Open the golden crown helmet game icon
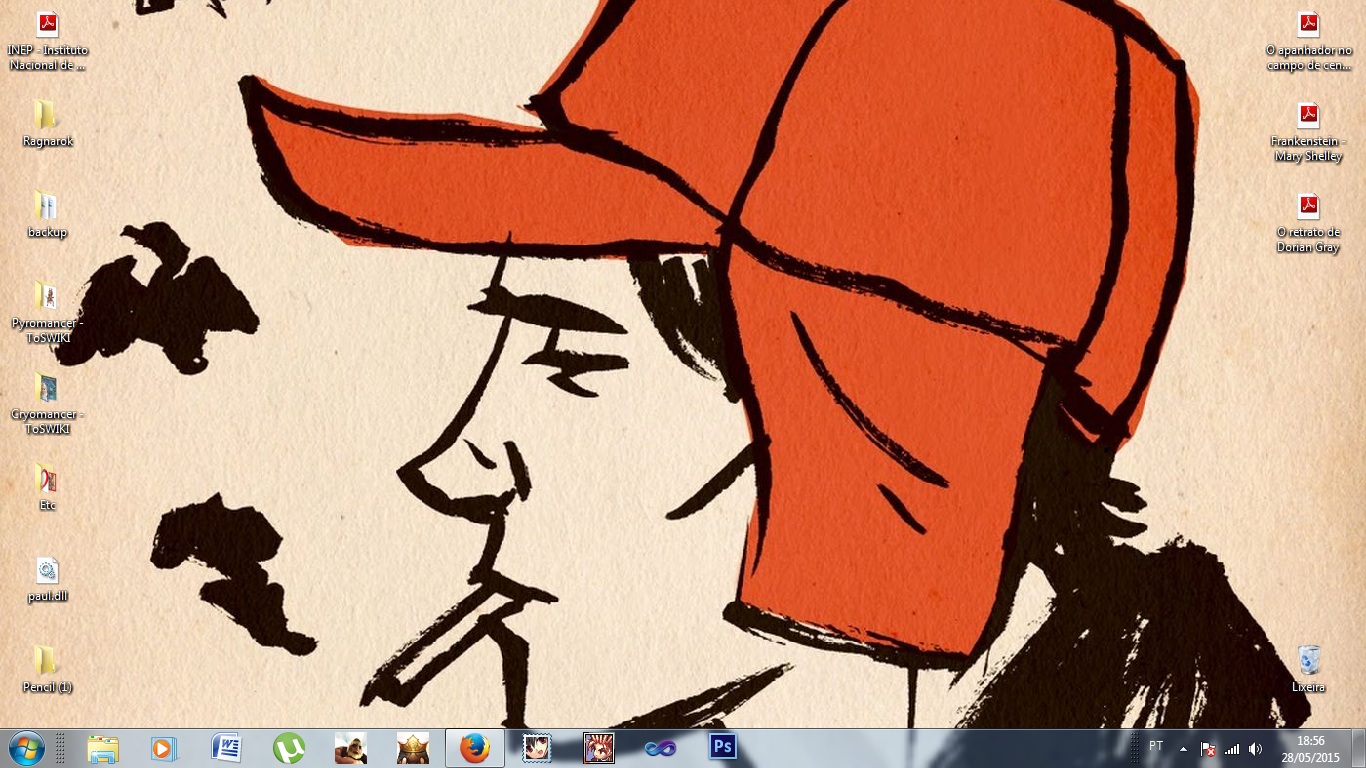Viewport: 1366px width, 768px height. [413, 748]
